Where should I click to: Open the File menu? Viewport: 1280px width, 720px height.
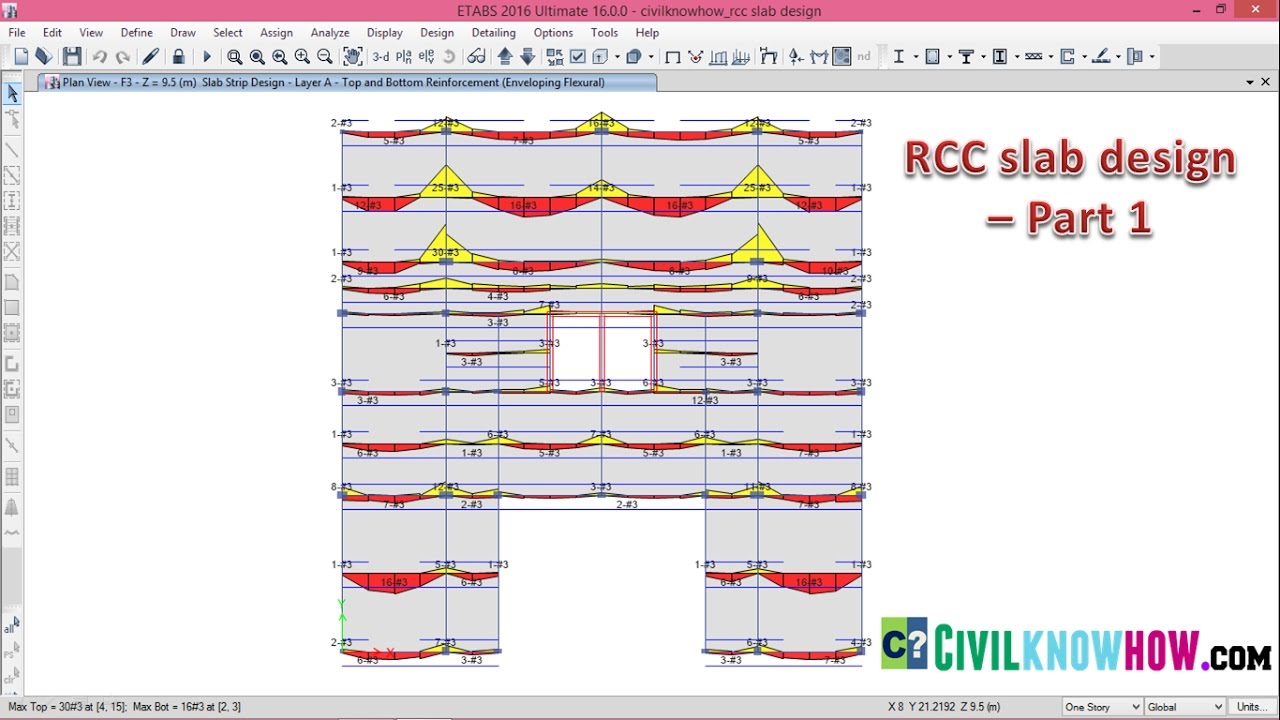point(17,33)
